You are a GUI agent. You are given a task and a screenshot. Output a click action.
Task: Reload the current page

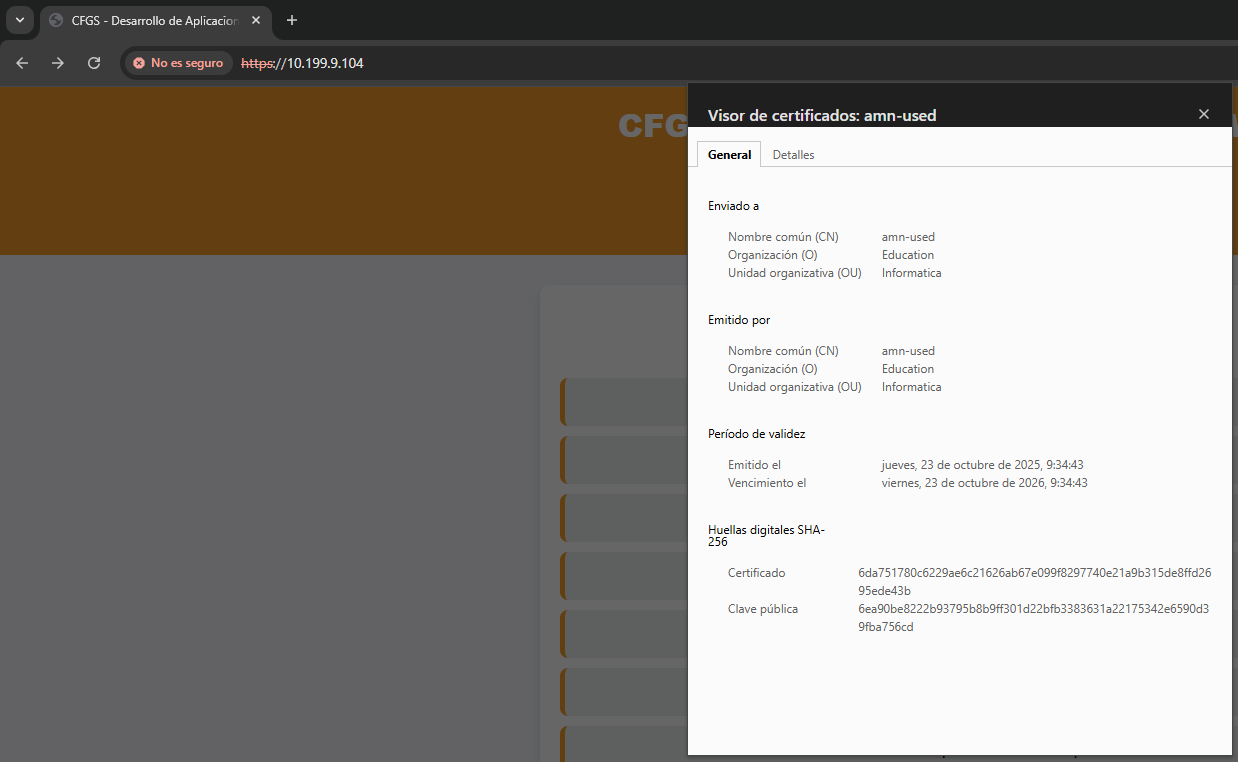click(94, 63)
